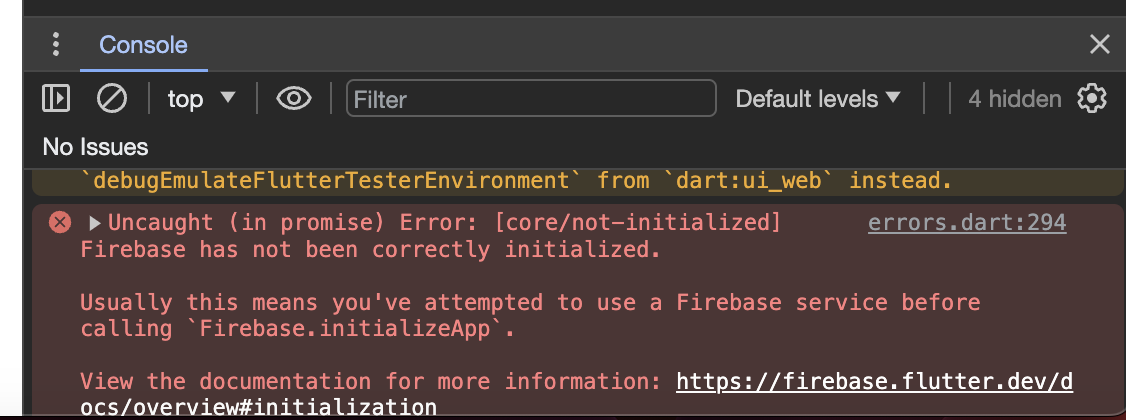Clear the console output
Viewport: 1126px width, 420px height.
pos(111,98)
